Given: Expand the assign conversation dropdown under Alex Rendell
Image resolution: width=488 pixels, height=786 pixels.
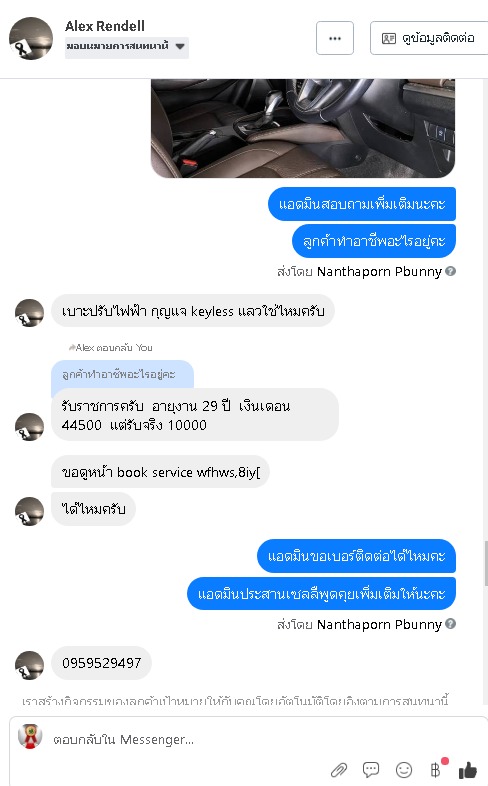Looking at the screenshot, I should (x=127, y=47).
